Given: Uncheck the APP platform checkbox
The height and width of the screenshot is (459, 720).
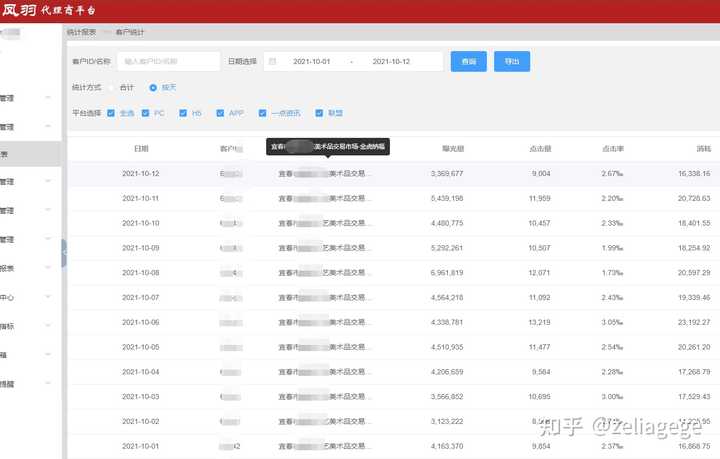Looking at the screenshot, I should pyautogui.click(x=220, y=113).
